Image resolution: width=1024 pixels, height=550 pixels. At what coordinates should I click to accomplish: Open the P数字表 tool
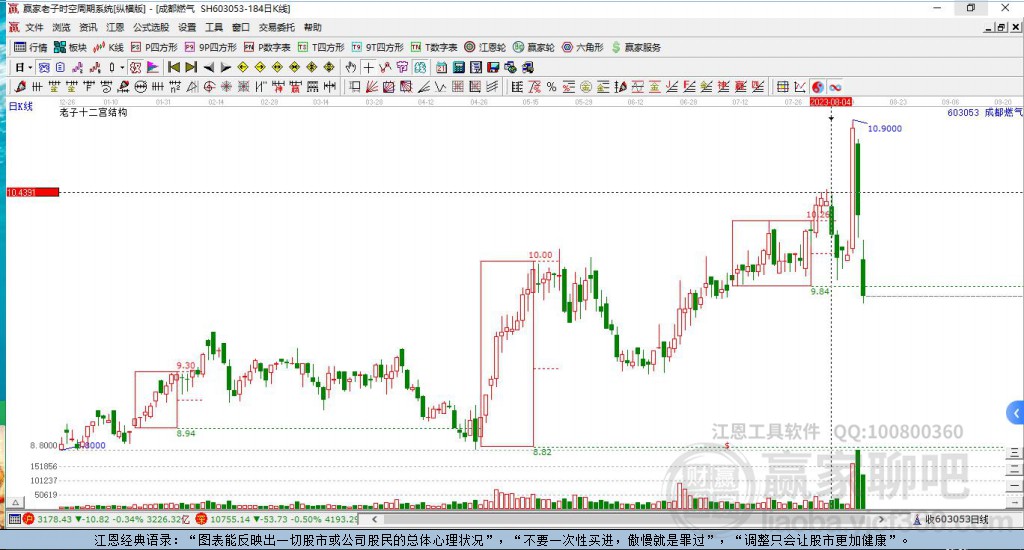pos(267,47)
